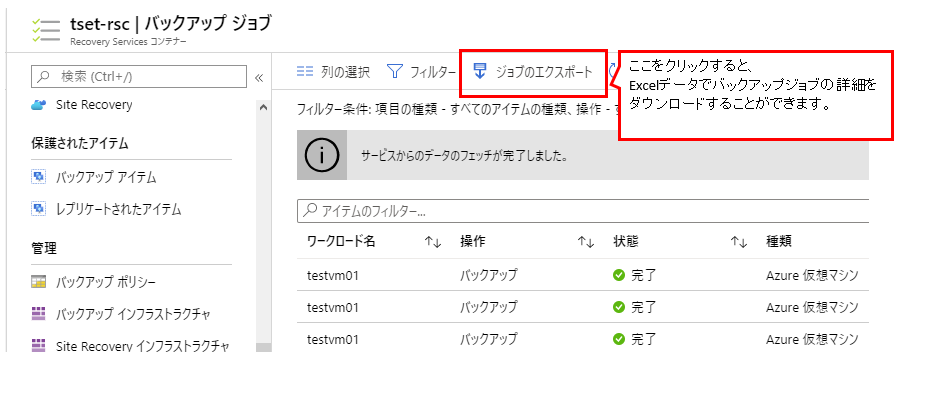Sort by 状態 column arrows
Image resolution: width=945 pixels, height=395 pixels.
pyautogui.click(x=739, y=242)
